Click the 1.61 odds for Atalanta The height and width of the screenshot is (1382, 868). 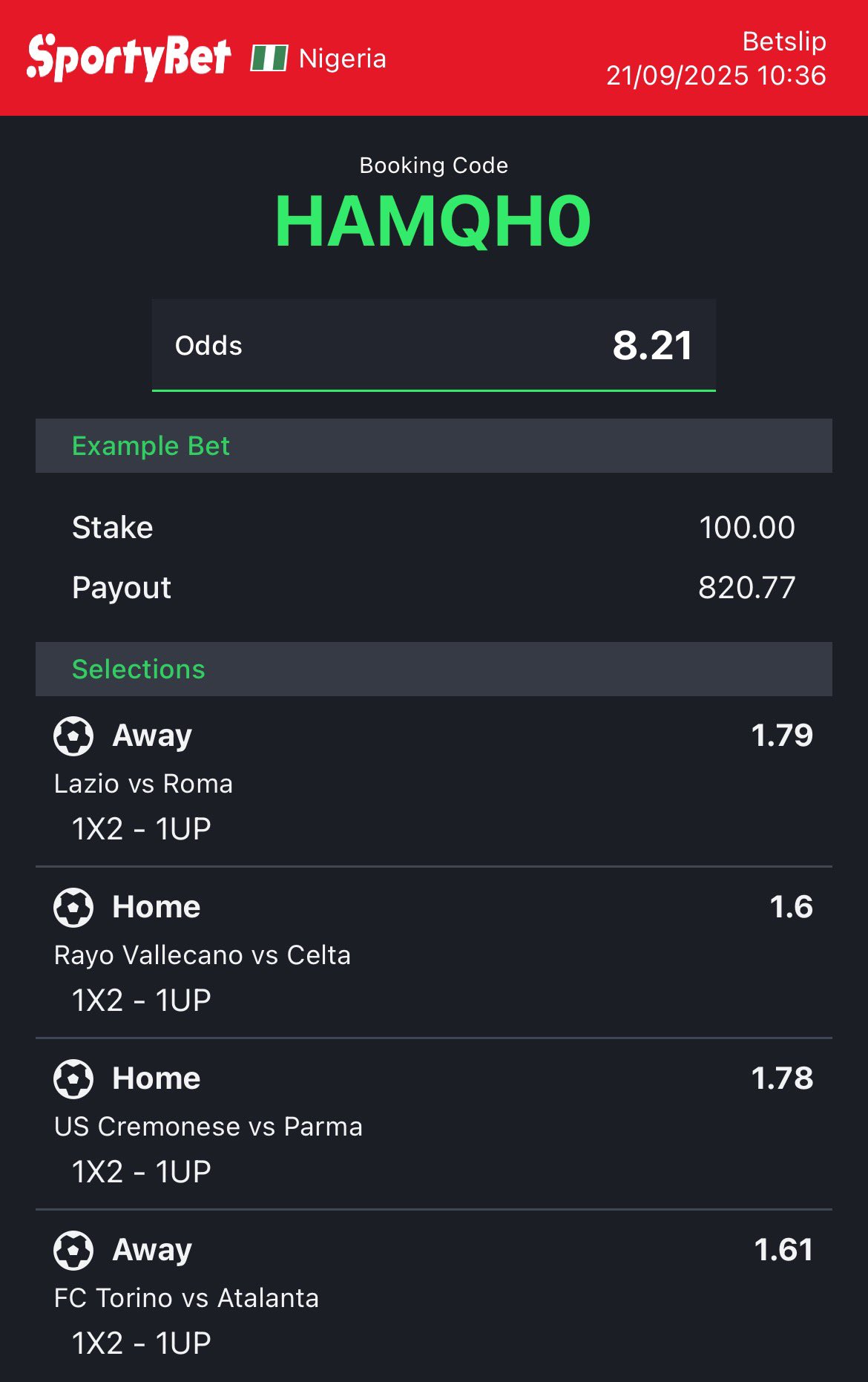point(783,1250)
